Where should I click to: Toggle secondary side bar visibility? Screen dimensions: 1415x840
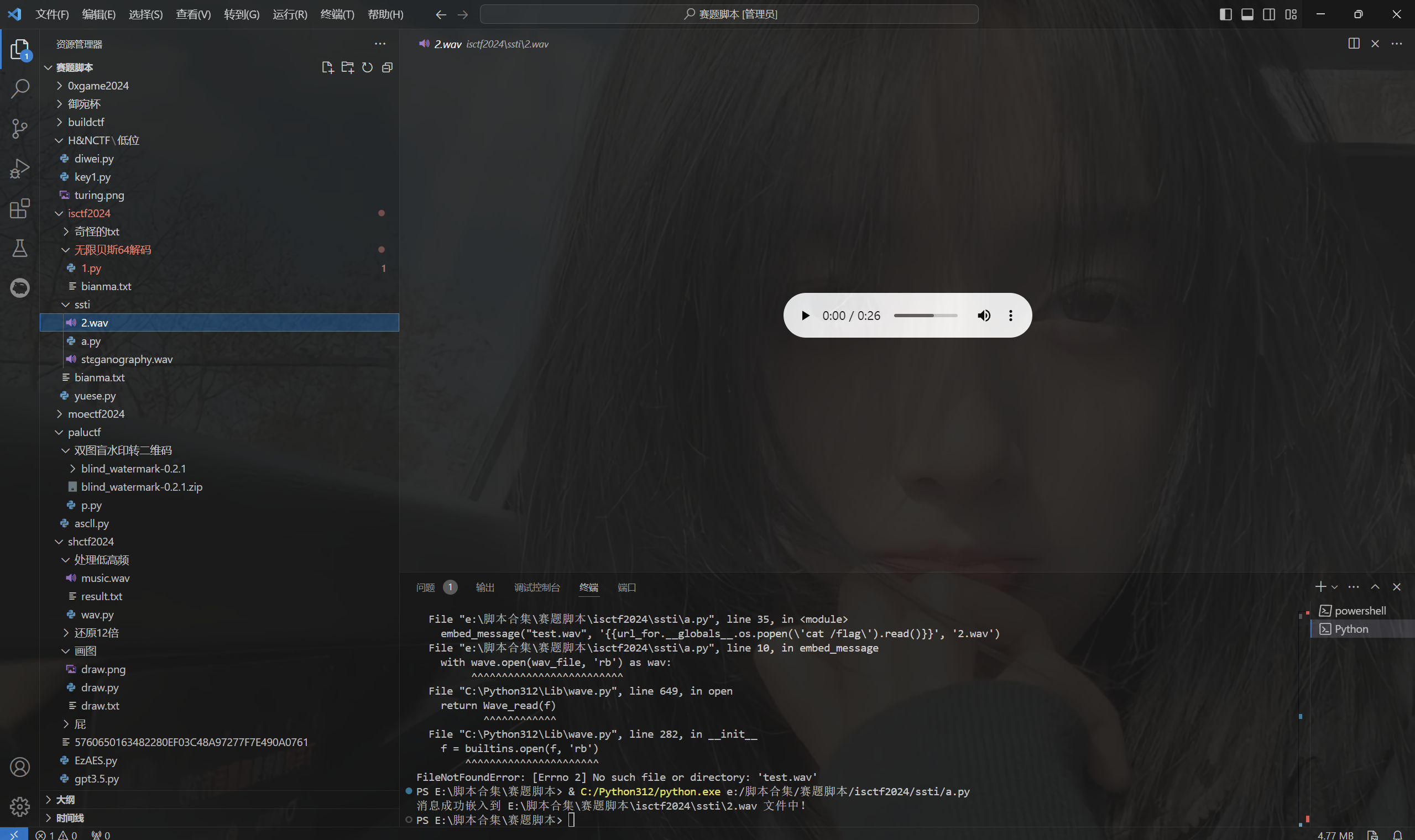point(1269,14)
